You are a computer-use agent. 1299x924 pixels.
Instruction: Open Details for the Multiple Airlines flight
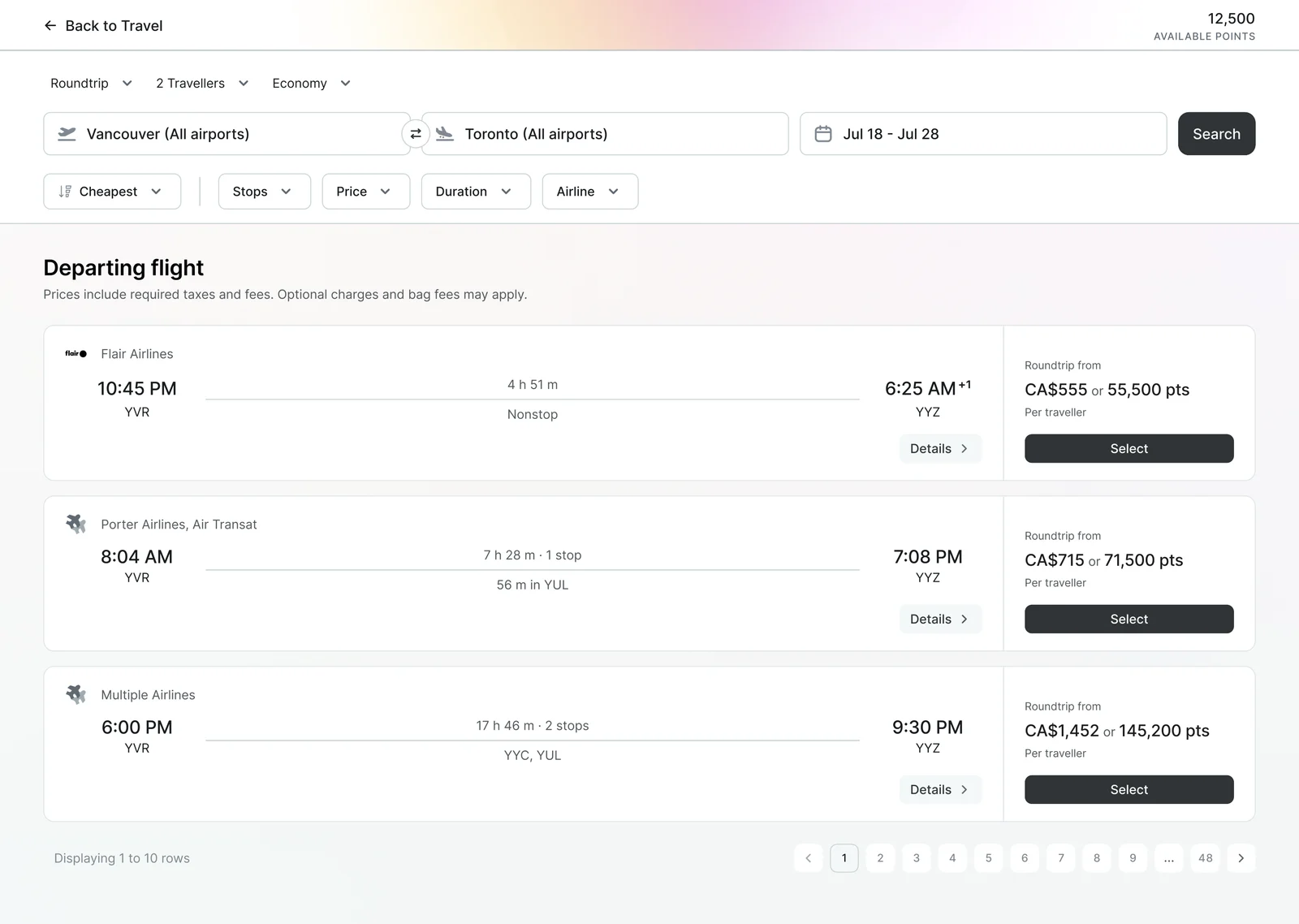[x=940, y=789]
